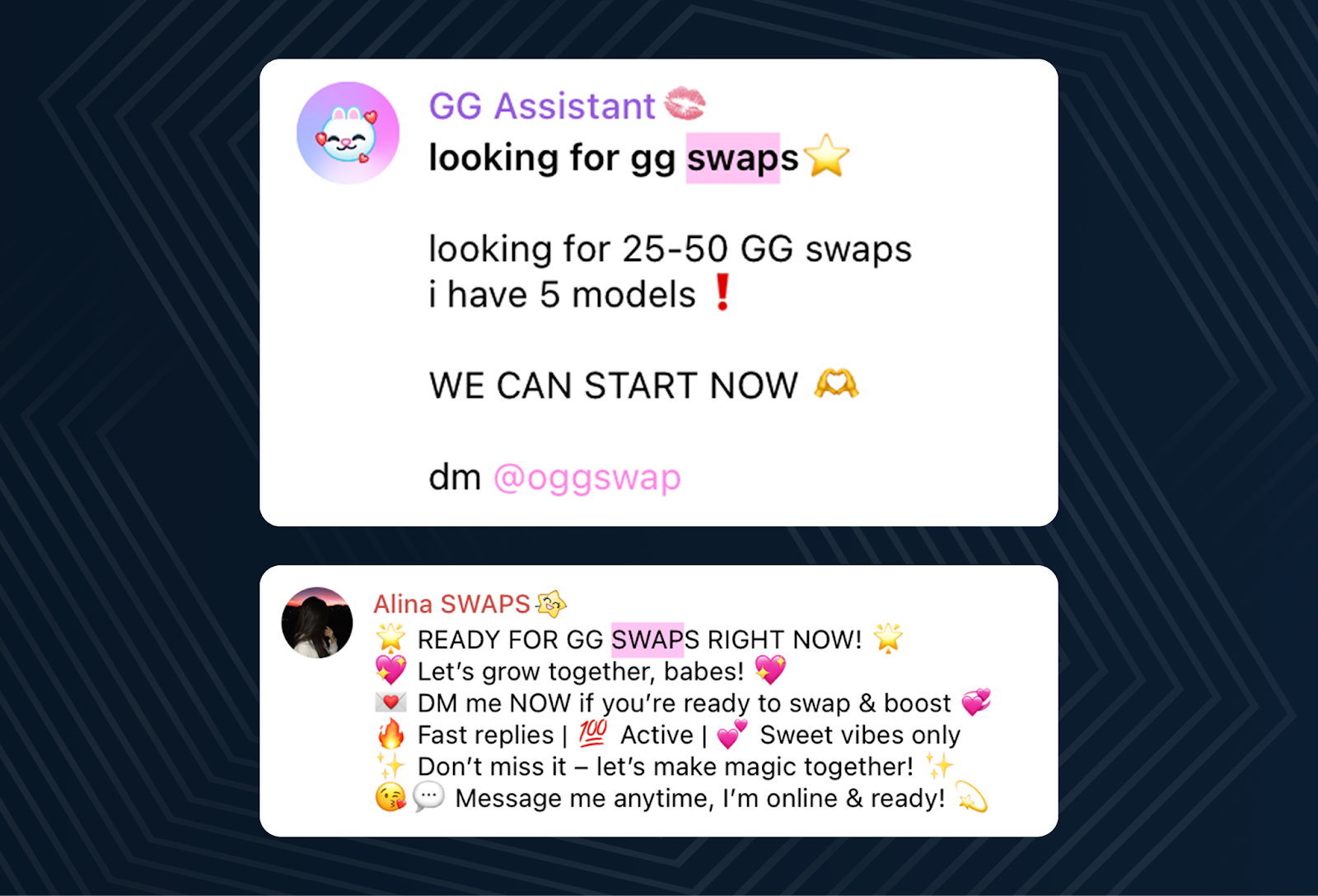Click the Alina SWAPS username
The width and height of the screenshot is (1318, 896).
pyautogui.click(x=451, y=604)
